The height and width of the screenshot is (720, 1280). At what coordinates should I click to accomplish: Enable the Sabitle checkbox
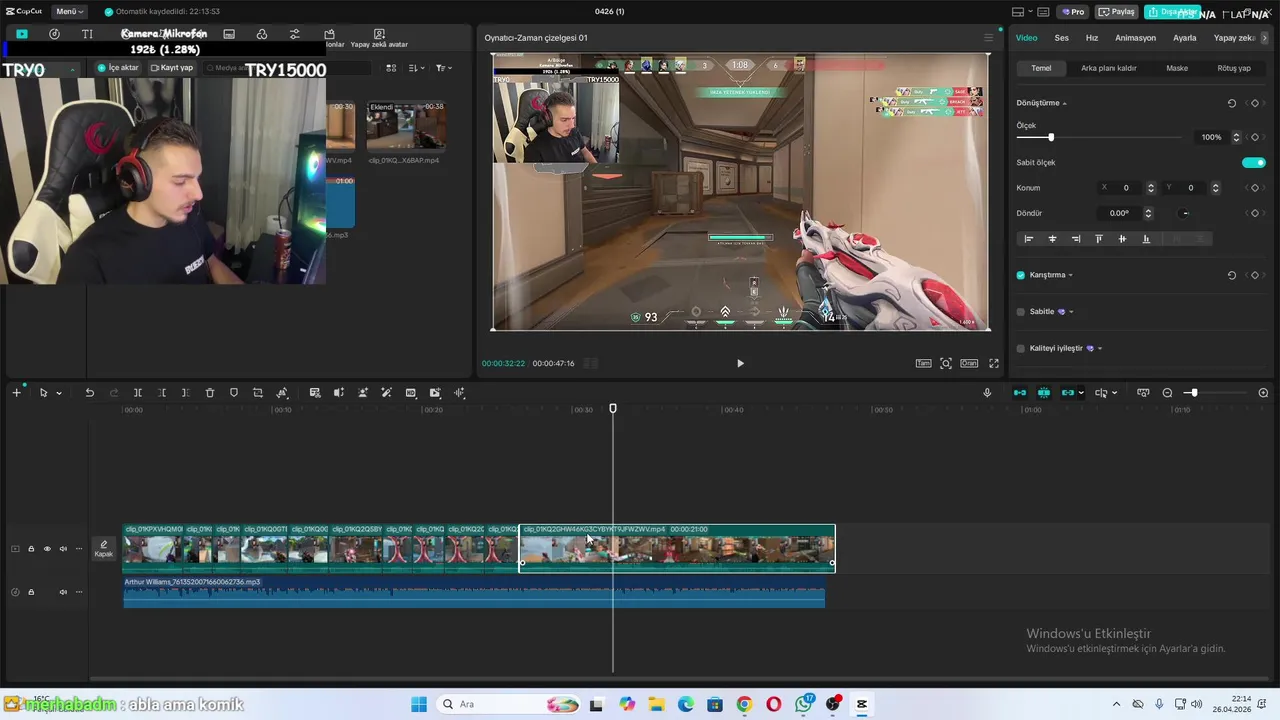tap(1021, 312)
